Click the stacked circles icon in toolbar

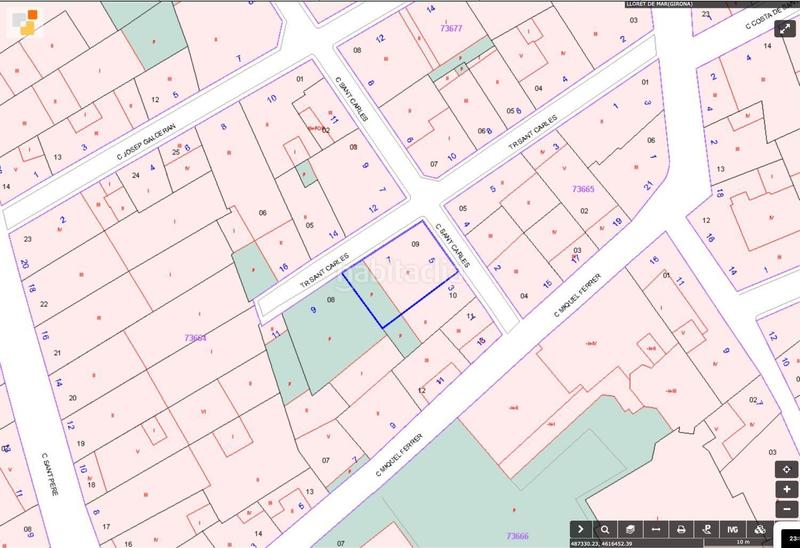pos(759,528)
